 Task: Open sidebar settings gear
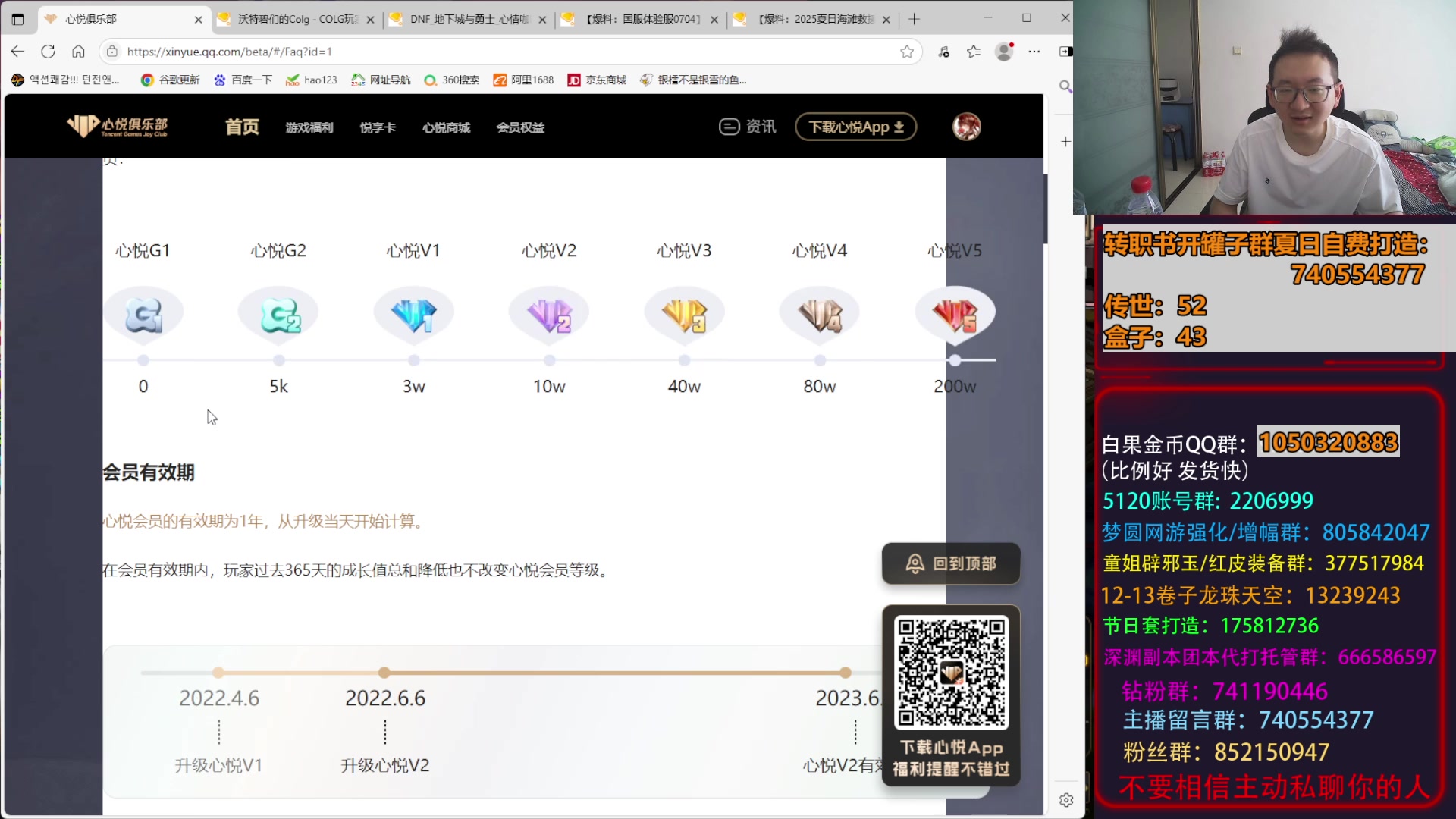click(1066, 800)
